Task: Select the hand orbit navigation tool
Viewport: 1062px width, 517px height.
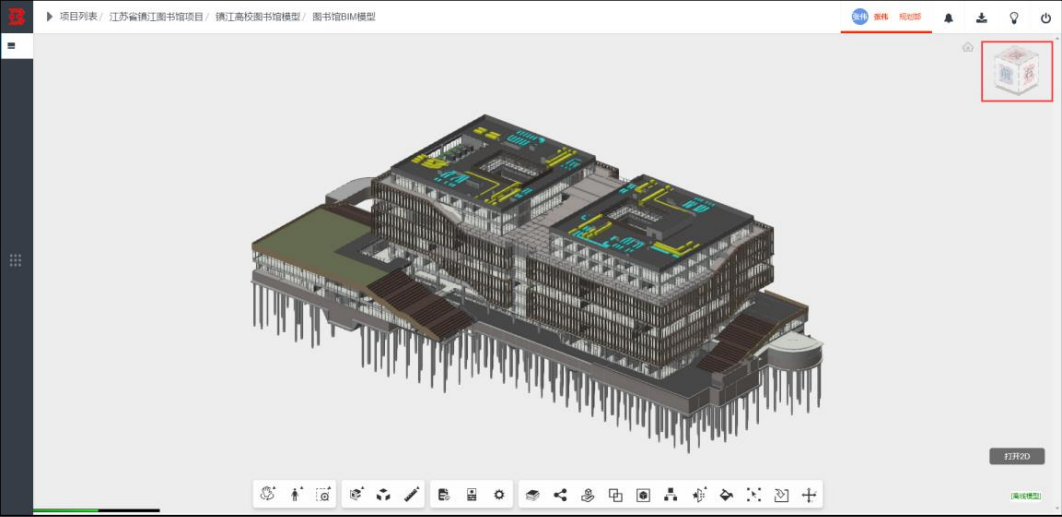Action: click(269, 495)
